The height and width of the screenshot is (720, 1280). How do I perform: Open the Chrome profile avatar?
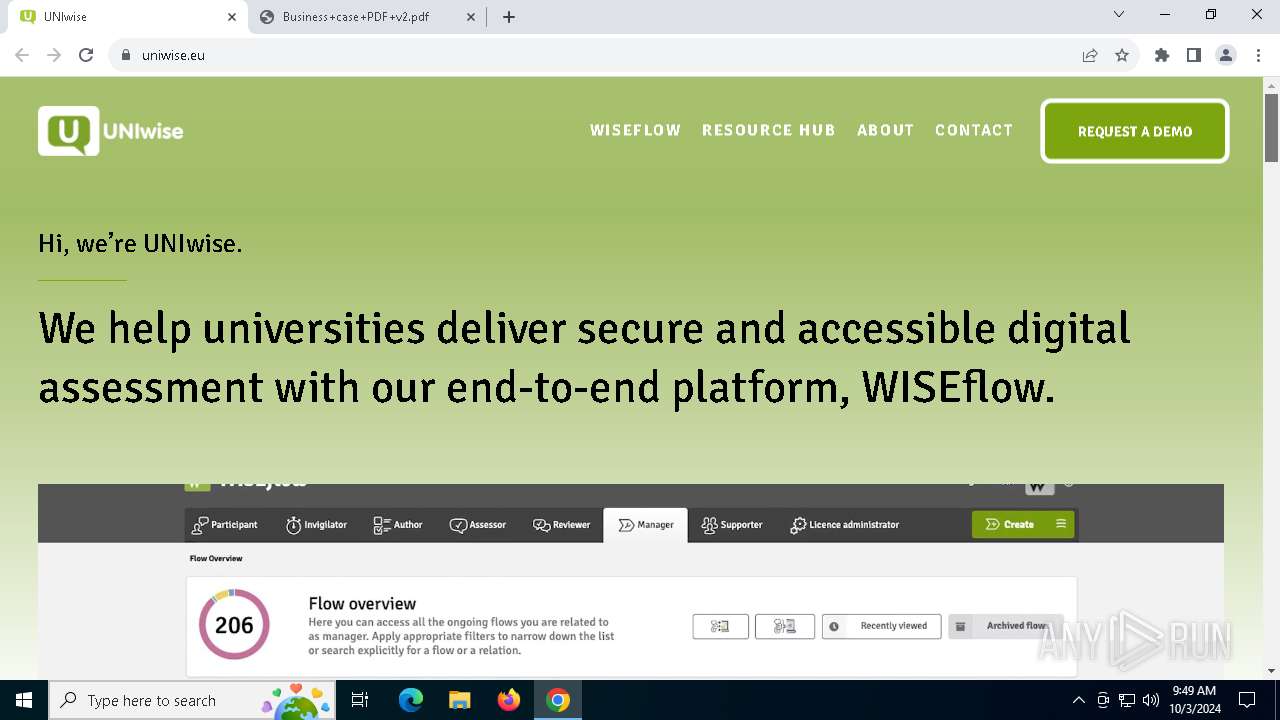[1226, 55]
